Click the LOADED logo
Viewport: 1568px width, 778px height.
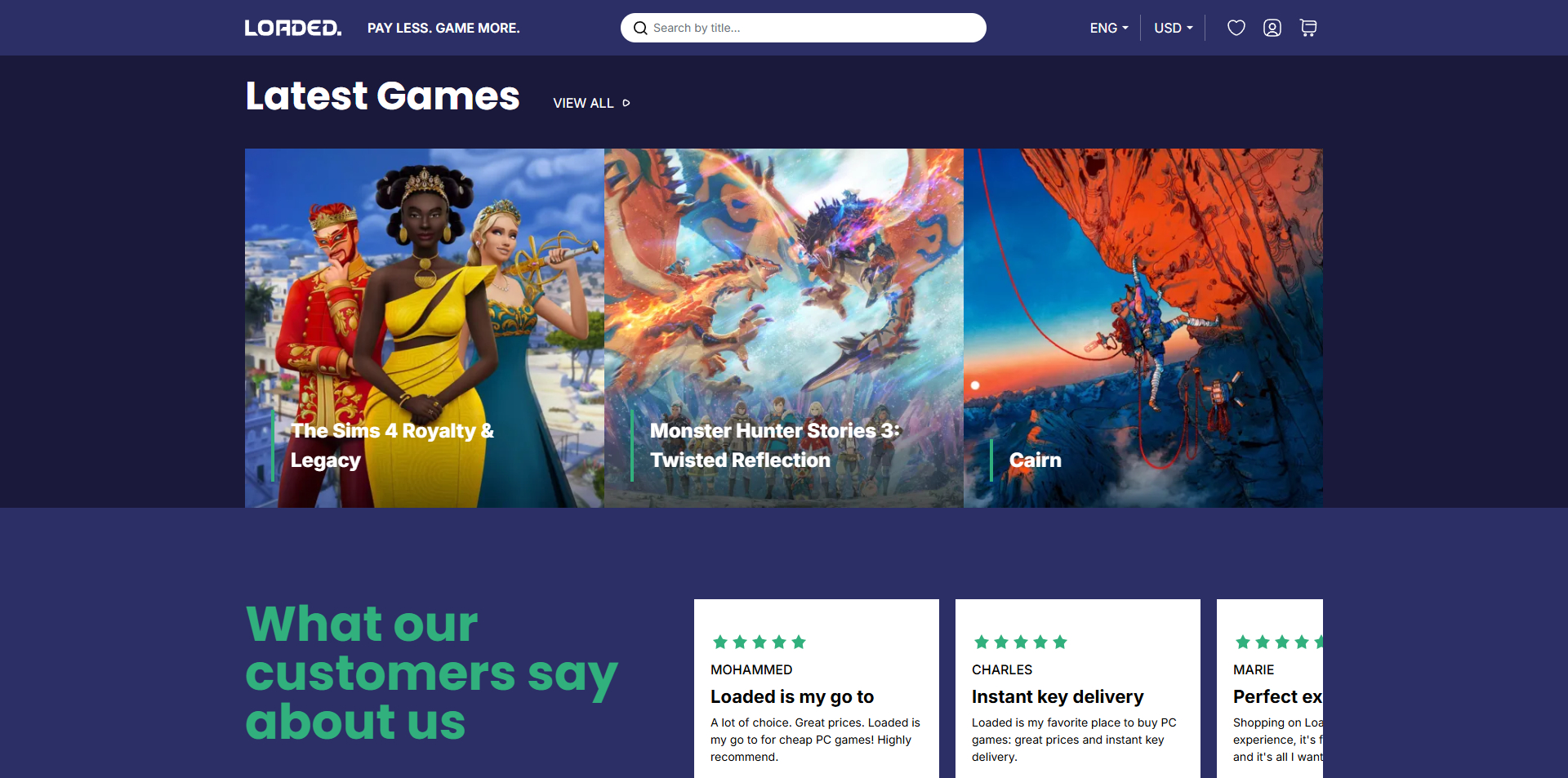[293, 28]
